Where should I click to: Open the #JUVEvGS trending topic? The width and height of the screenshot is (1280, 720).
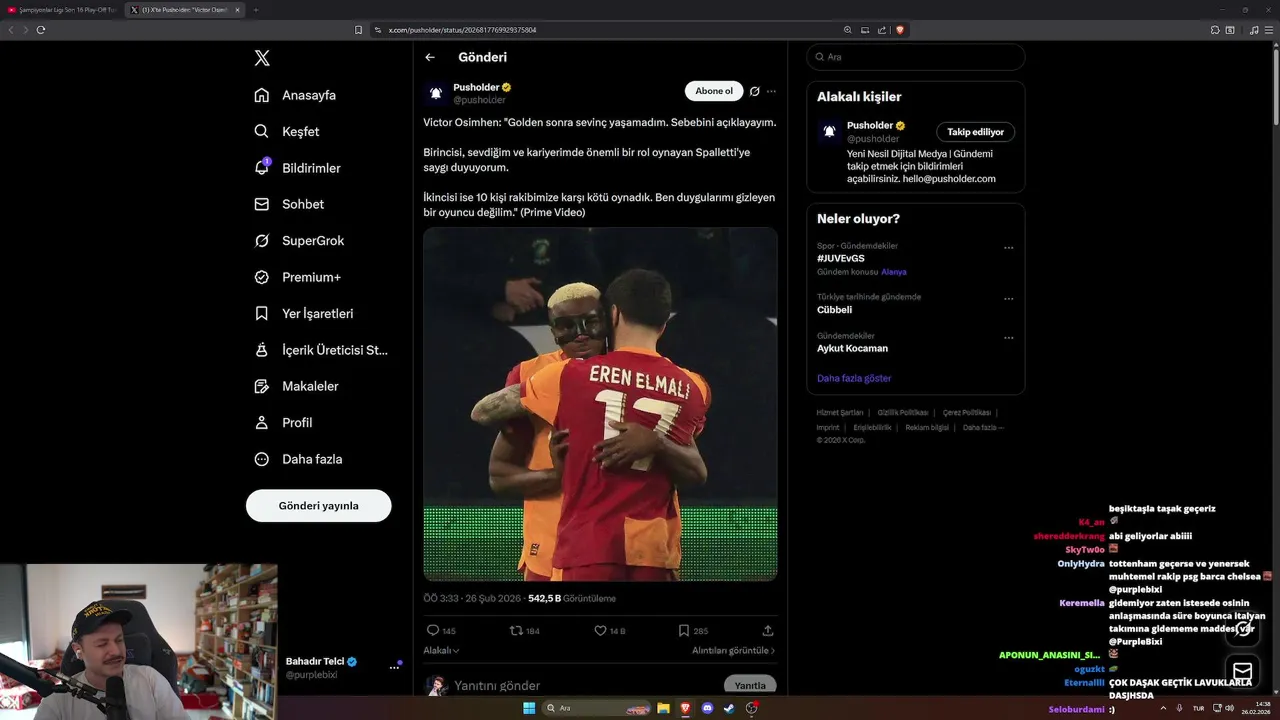[x=840, y=258]
